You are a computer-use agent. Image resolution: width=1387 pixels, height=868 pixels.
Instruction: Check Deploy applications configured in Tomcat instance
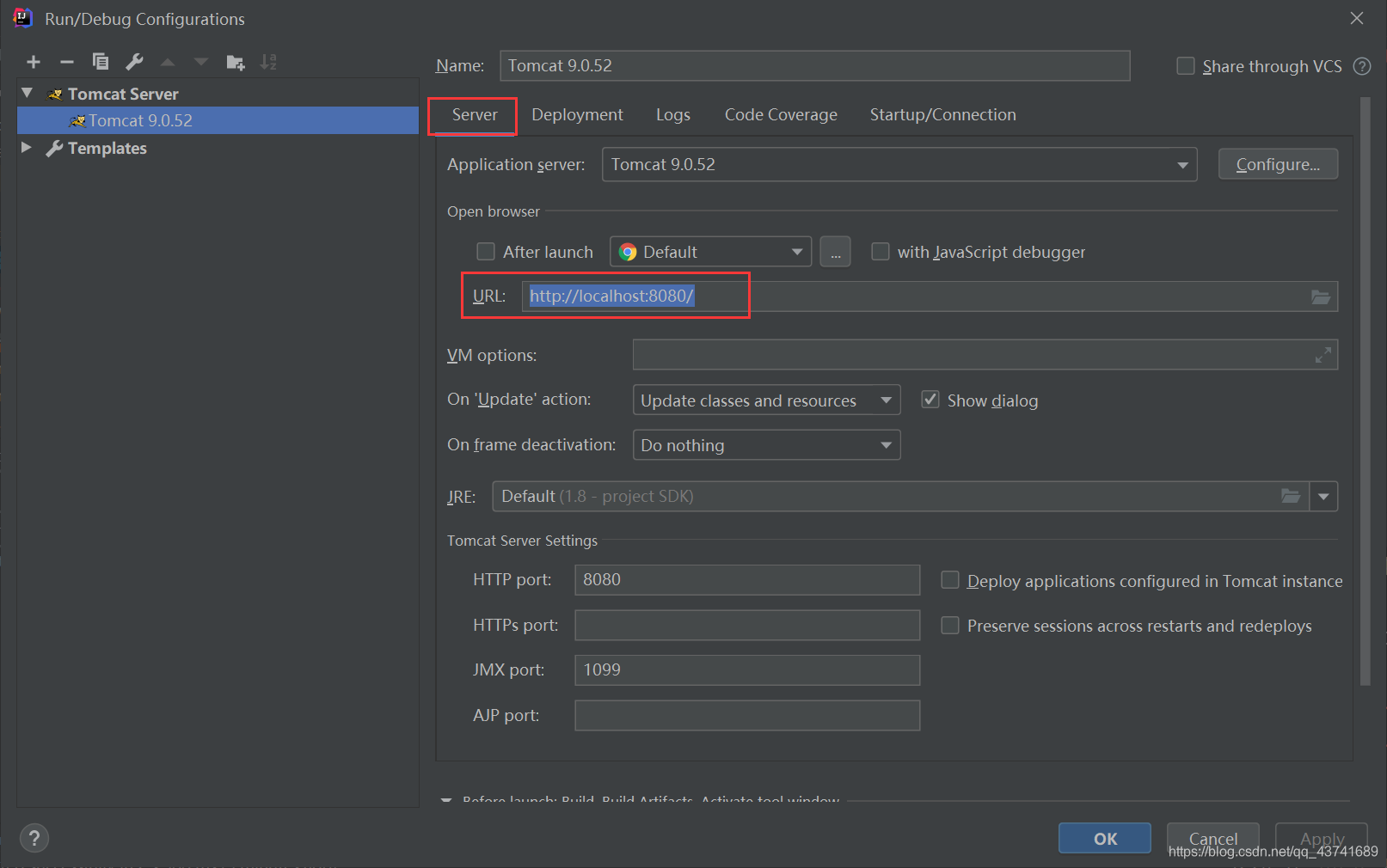[x=950, y=580]
